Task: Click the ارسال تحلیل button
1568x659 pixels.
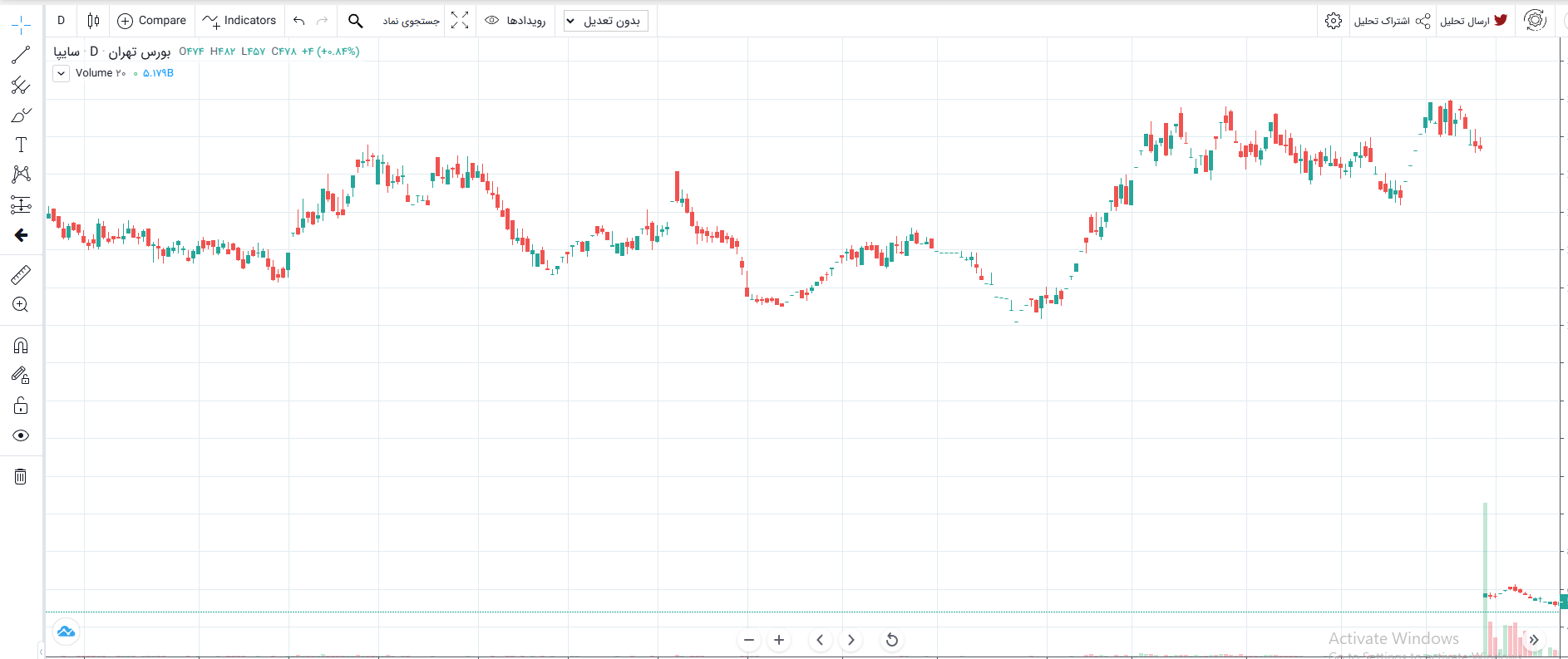Action: pyautogui.click(x=1474, y=21)
